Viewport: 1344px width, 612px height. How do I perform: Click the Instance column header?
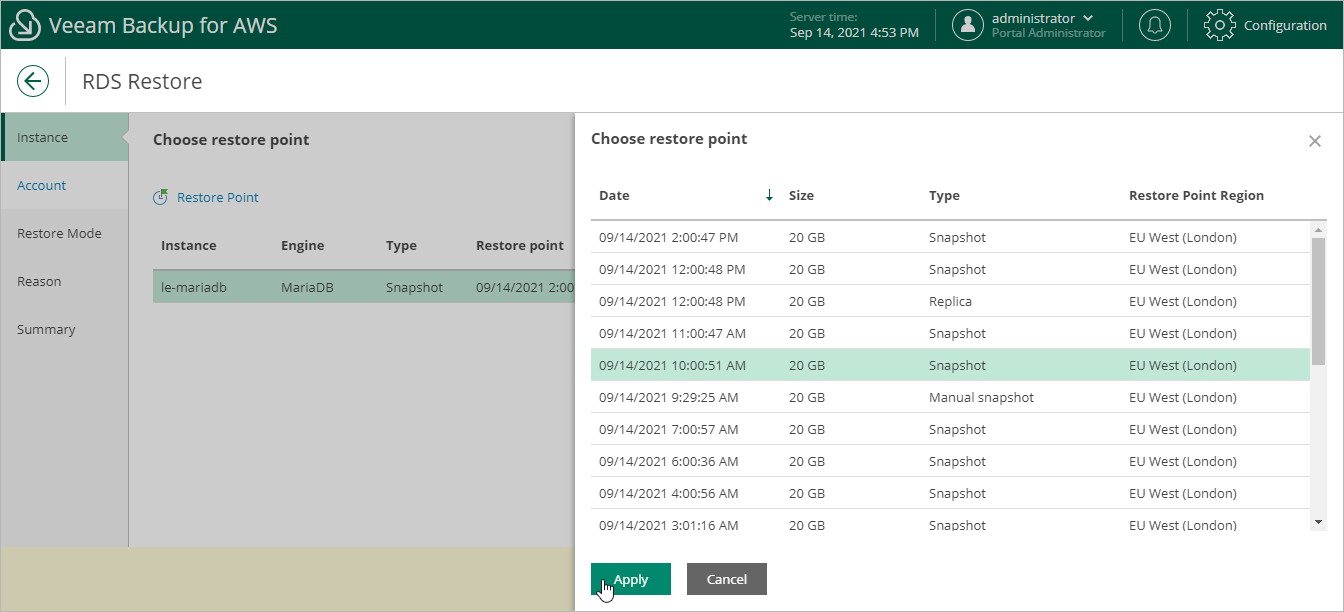pyautogui.click(x=188, y=245)
